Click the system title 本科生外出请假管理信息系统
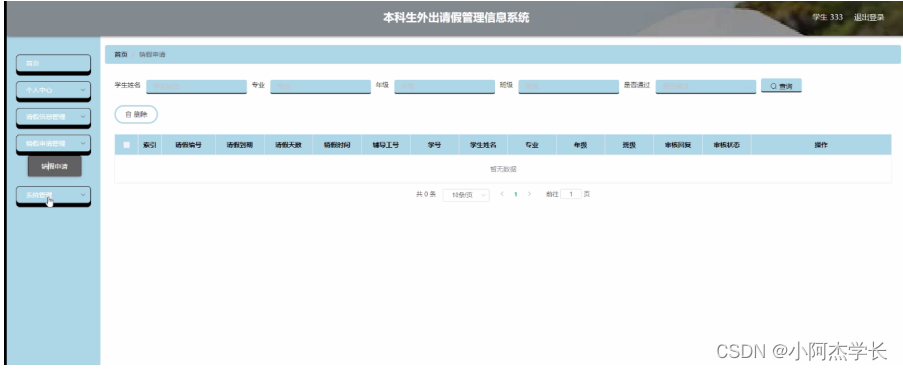903x370 pixels. coord(456,17)
